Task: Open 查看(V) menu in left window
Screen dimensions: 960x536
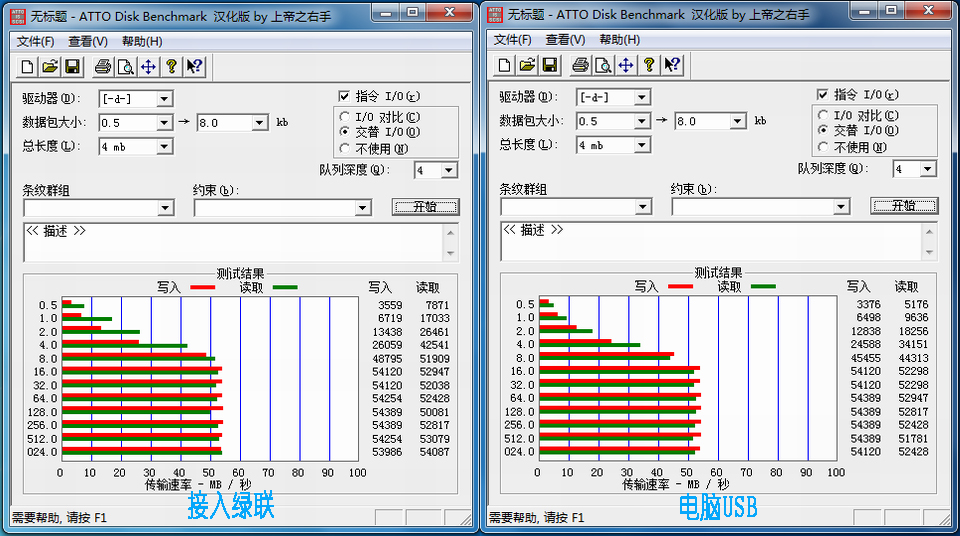Action: pyautogui.click(x=88, y=41)
